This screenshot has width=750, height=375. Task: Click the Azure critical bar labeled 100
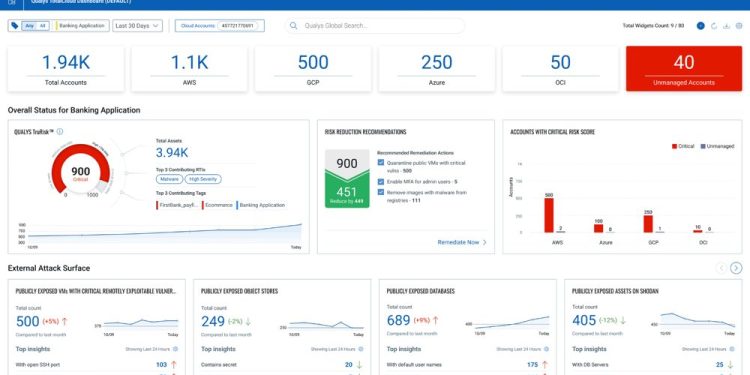pos(598,229)
